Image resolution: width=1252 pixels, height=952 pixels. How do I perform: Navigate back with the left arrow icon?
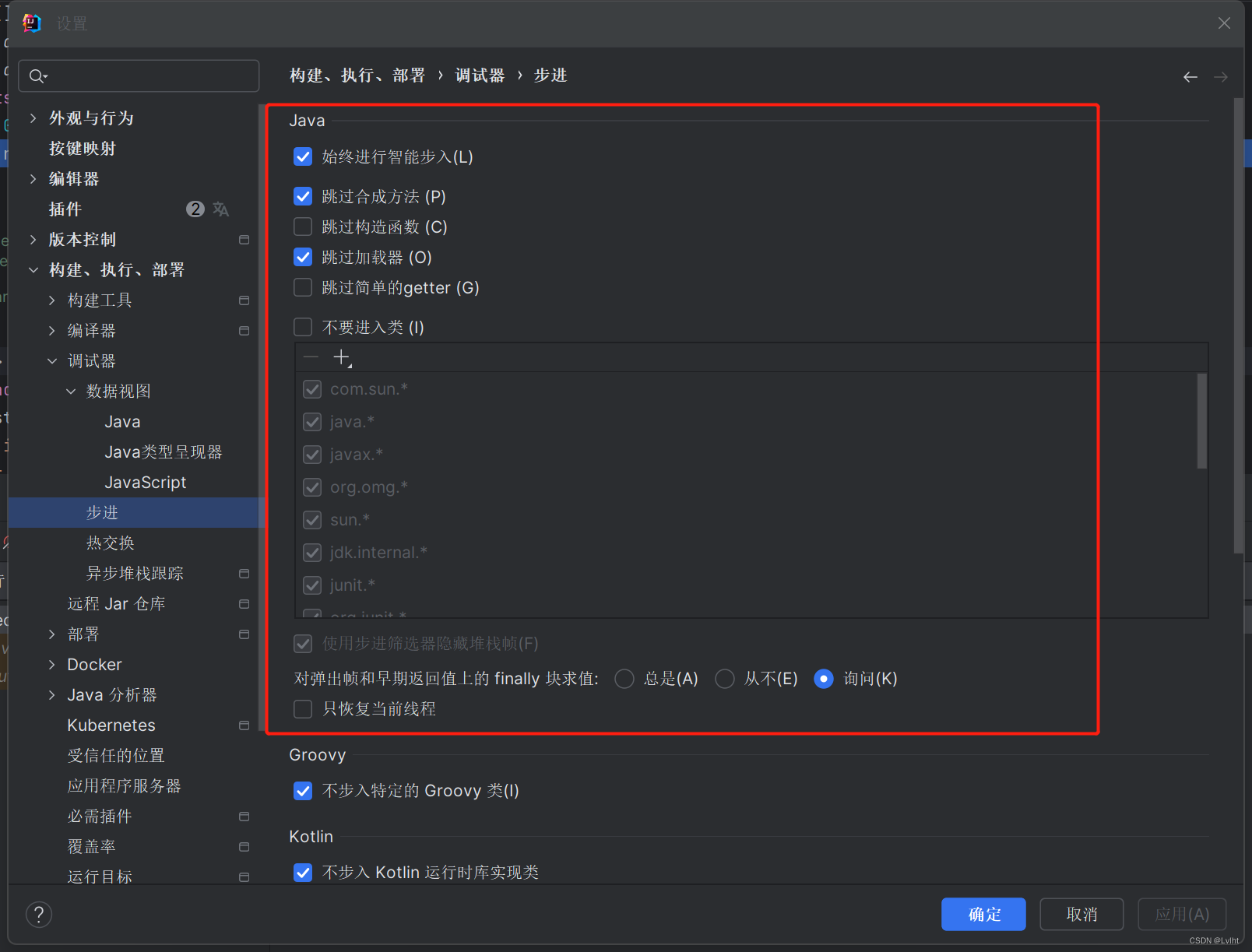(1190, 76)
